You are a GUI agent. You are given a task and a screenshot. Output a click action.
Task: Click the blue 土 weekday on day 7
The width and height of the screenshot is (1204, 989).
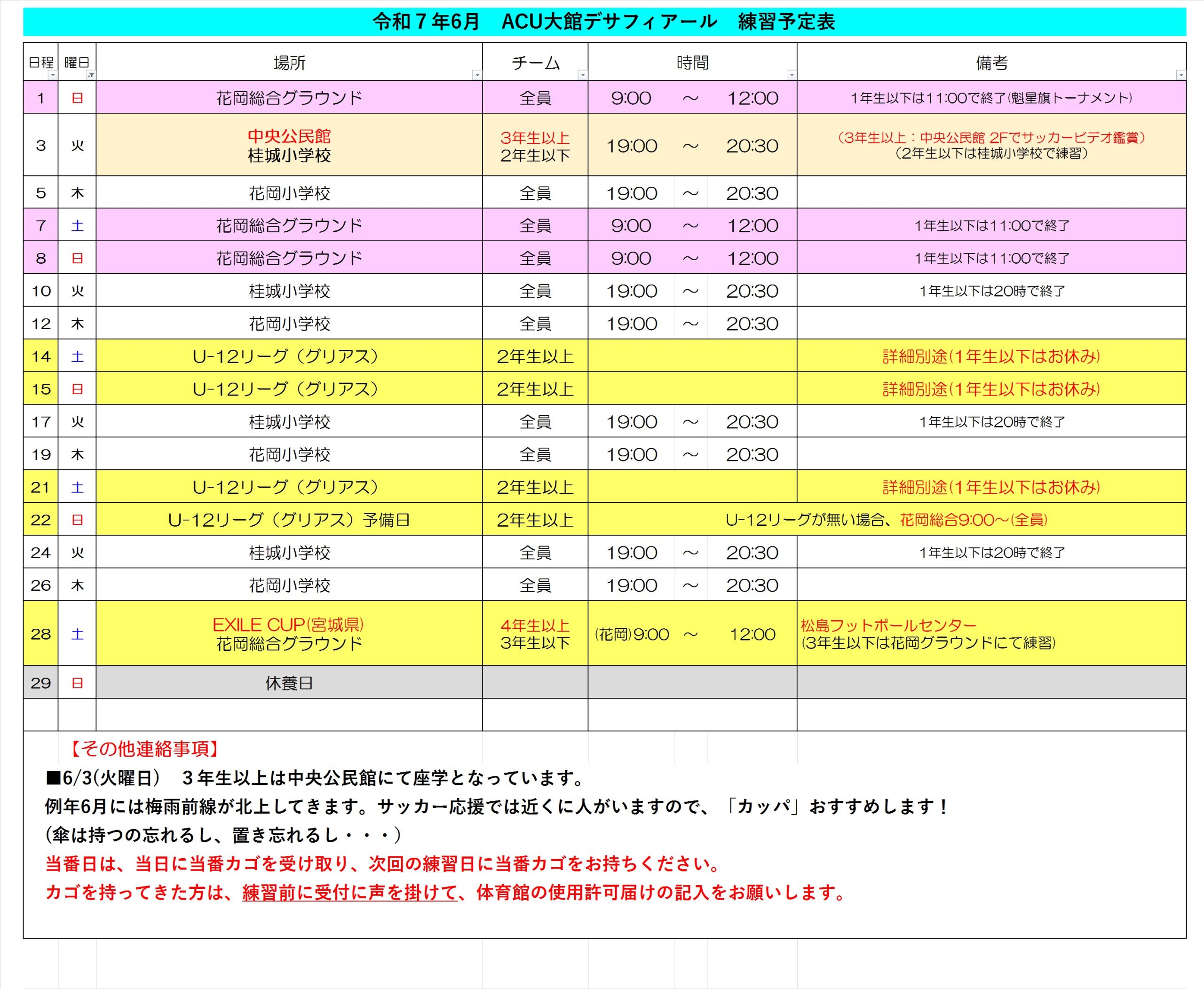pyautogui.click(x=78, y=226)
